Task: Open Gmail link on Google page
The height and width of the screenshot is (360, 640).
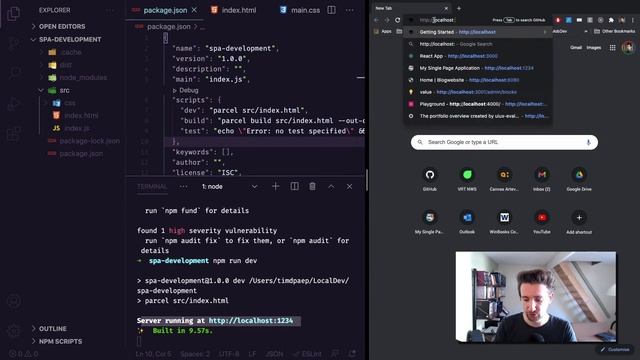Action: (x=576, y=48)
